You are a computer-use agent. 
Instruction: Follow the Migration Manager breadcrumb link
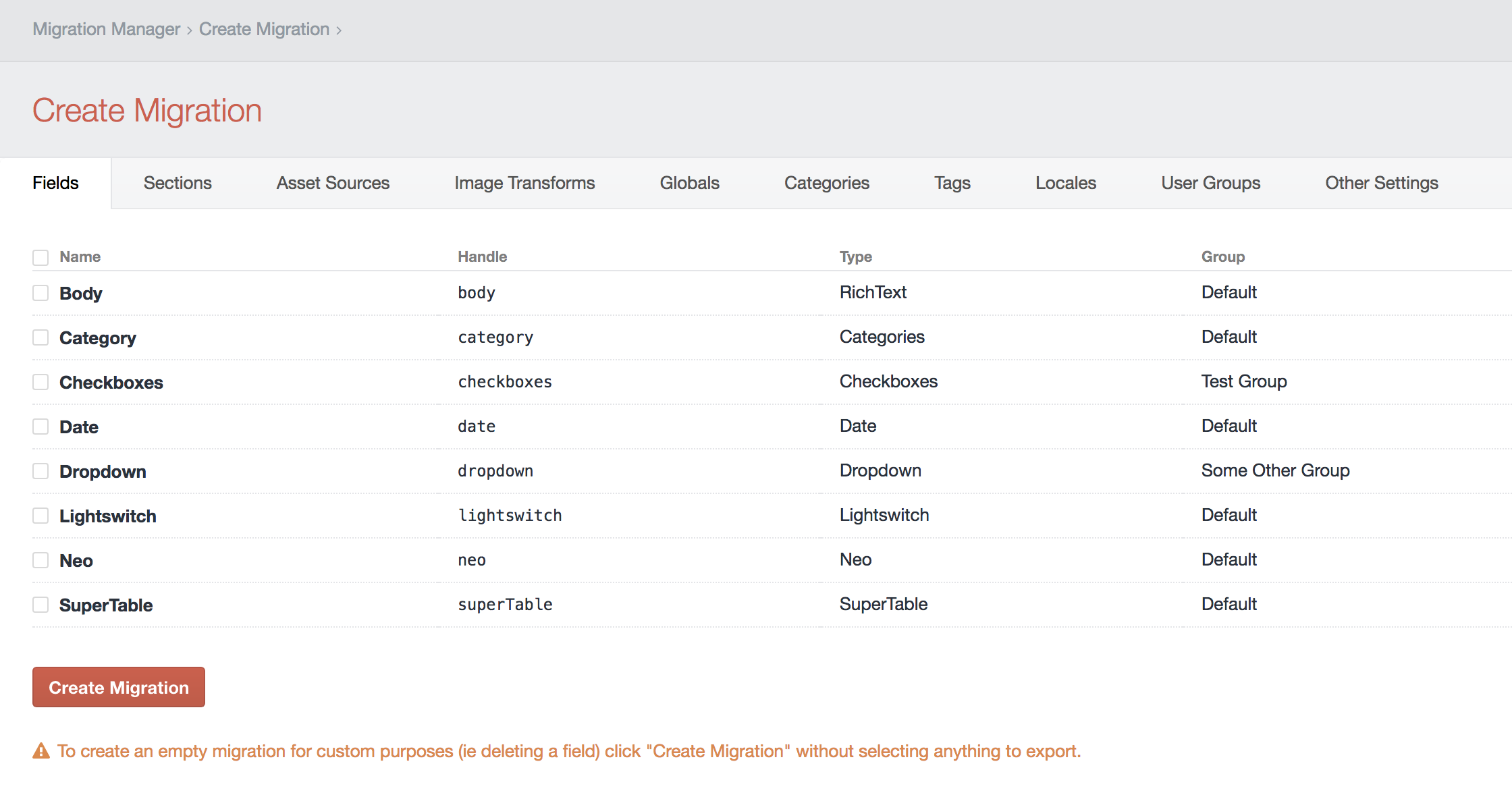click(x=107, y=29)
